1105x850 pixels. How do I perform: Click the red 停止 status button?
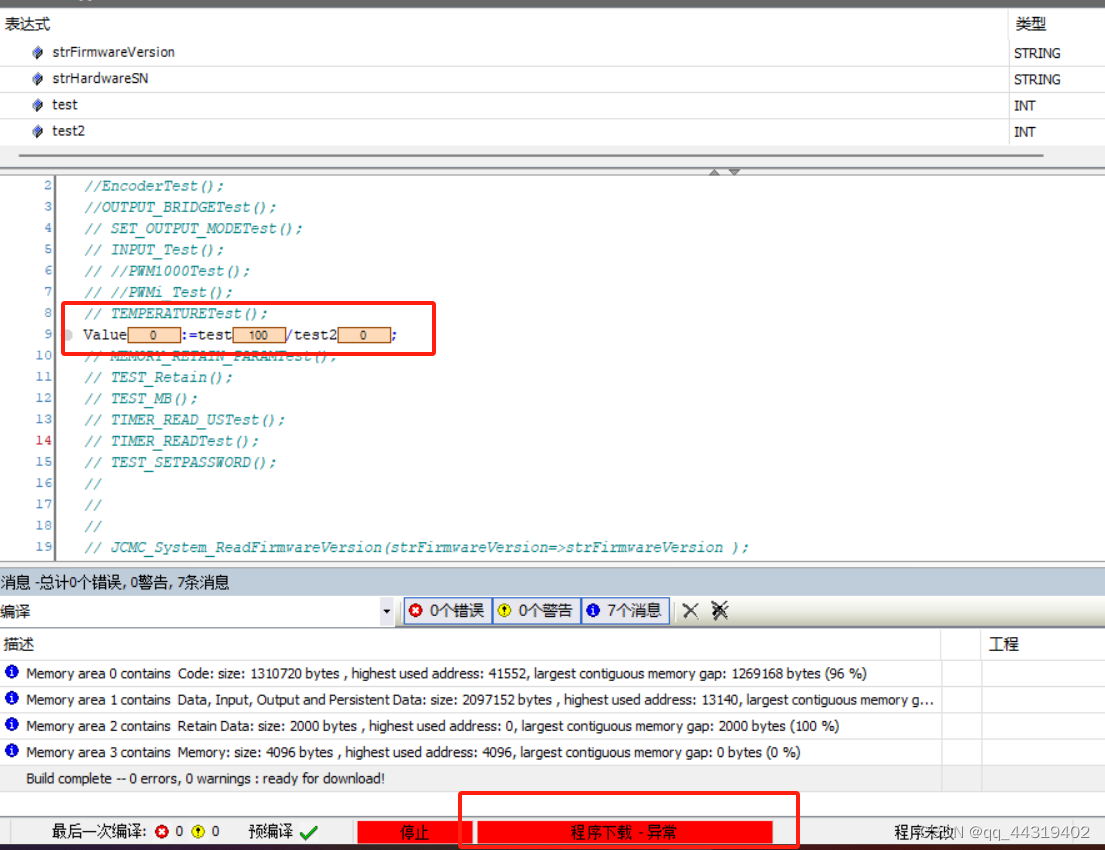[414, 832]
